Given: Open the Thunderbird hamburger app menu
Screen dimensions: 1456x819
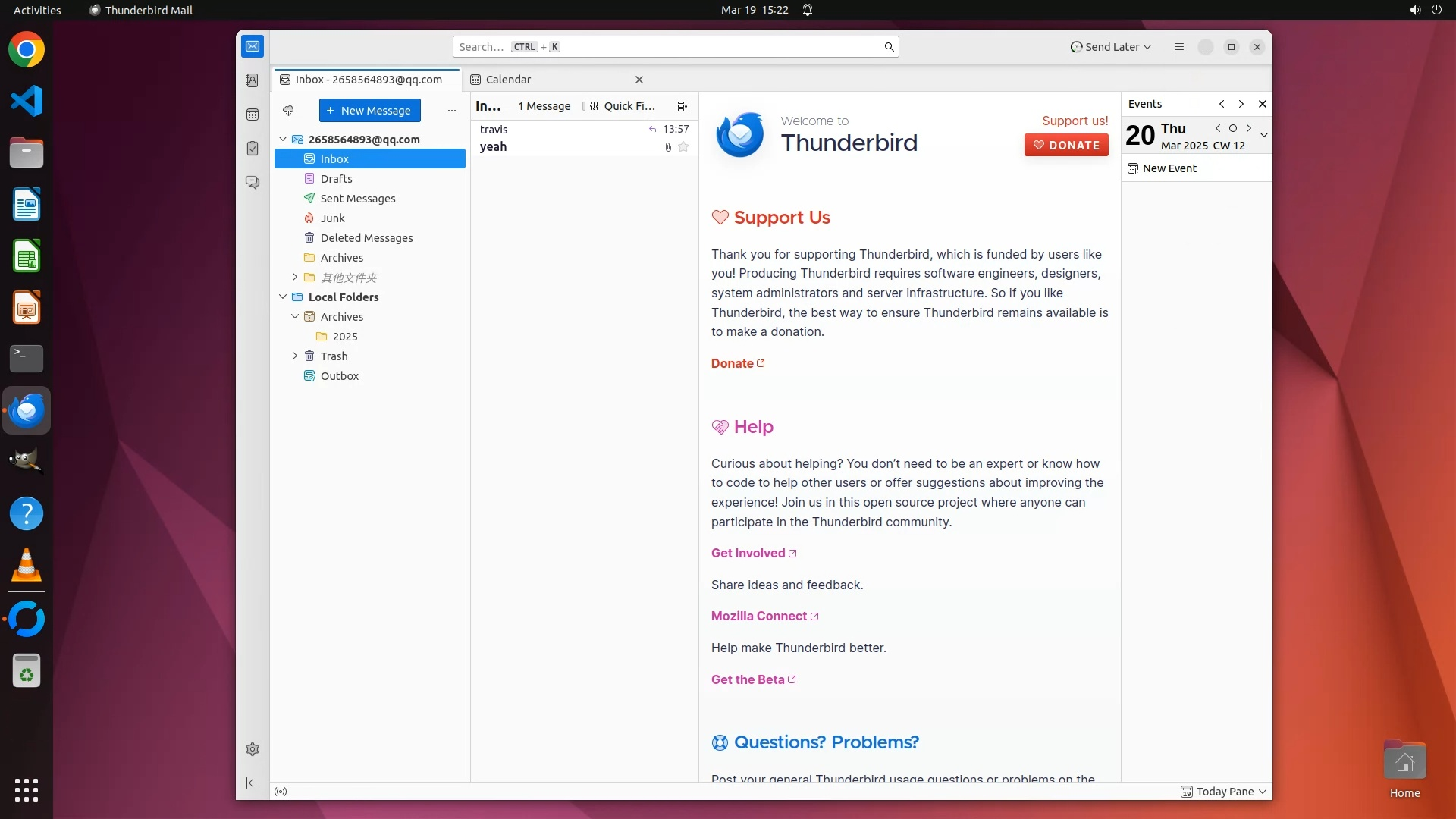Looking at the screenshot, I should [1178, 47].
